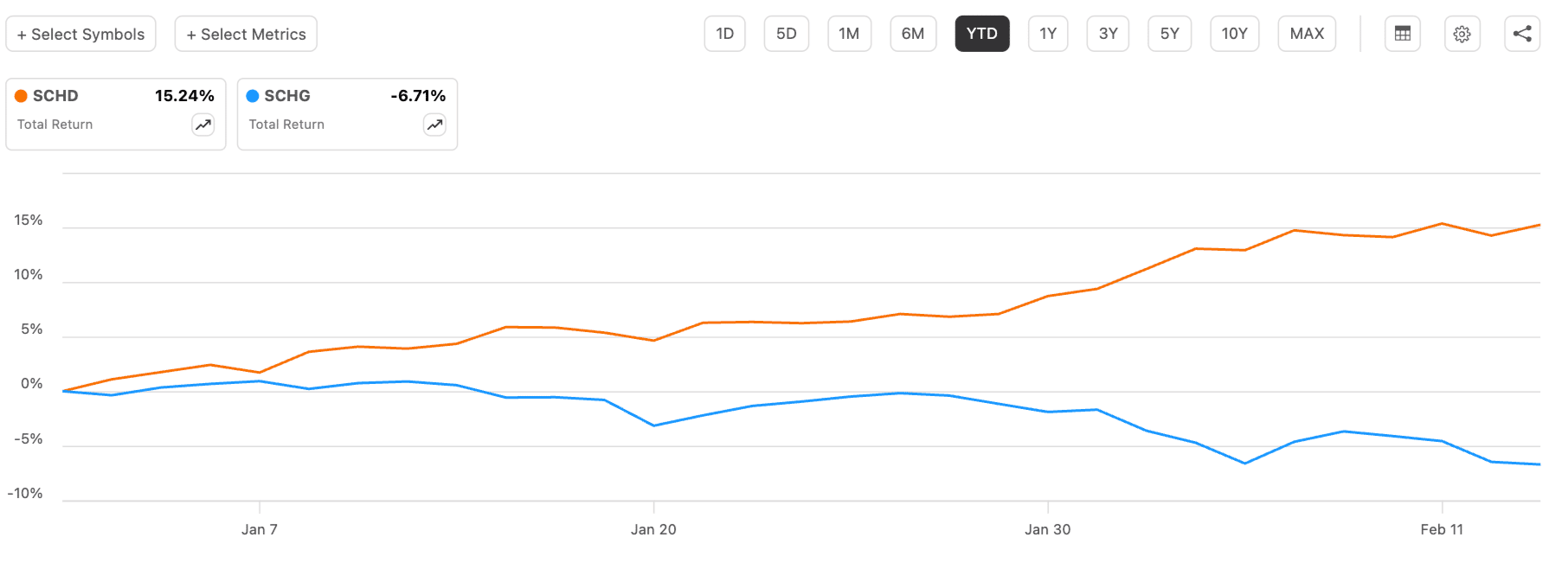
Task: Click the orange SCHD color dot
Action: [x=21, y=96]
